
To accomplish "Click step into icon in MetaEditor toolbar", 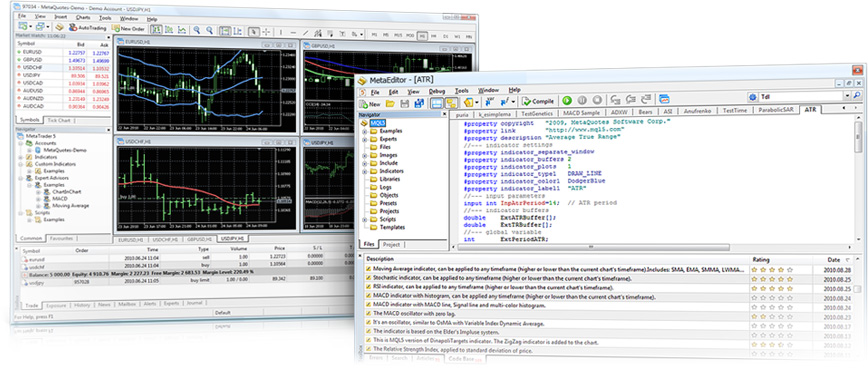I will [615, 100].
